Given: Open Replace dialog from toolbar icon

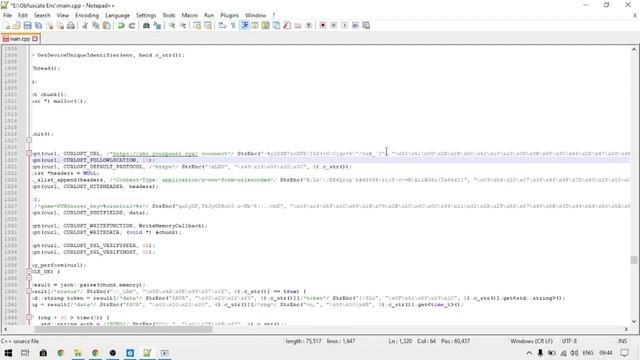Looking at the screenshot, I should click(157, 25).
